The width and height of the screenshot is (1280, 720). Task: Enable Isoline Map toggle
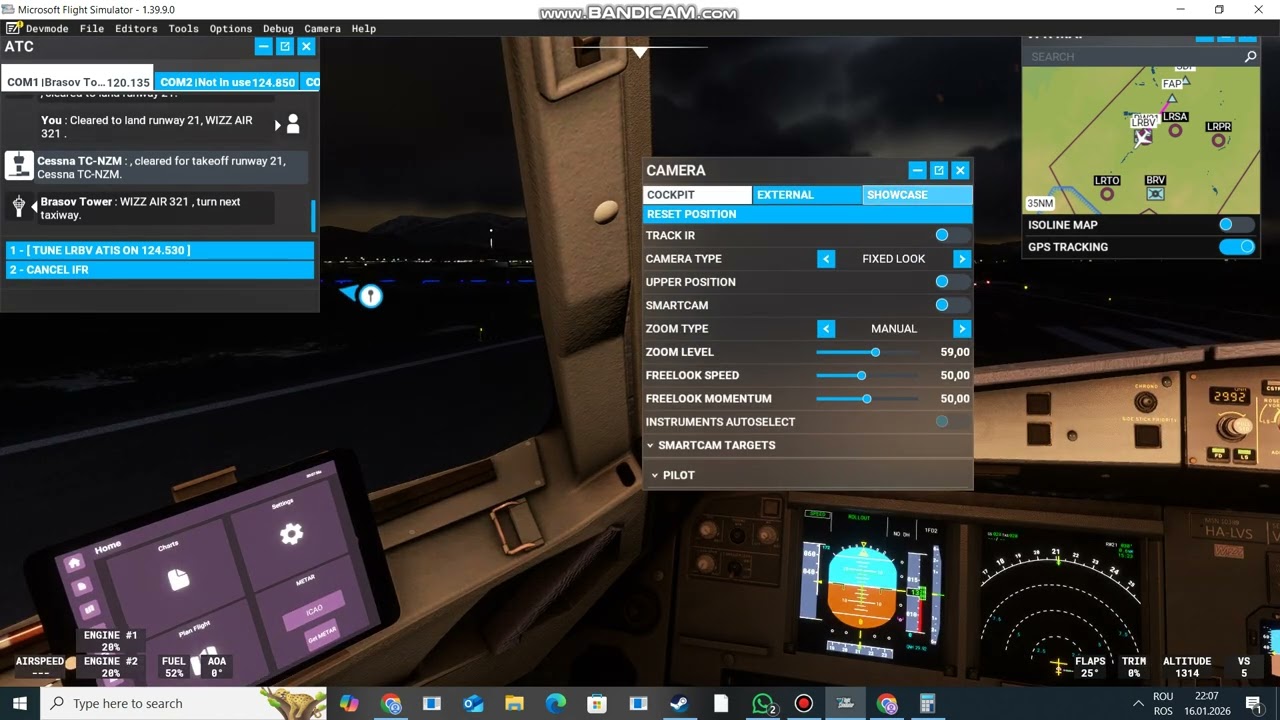point(1236,225)
